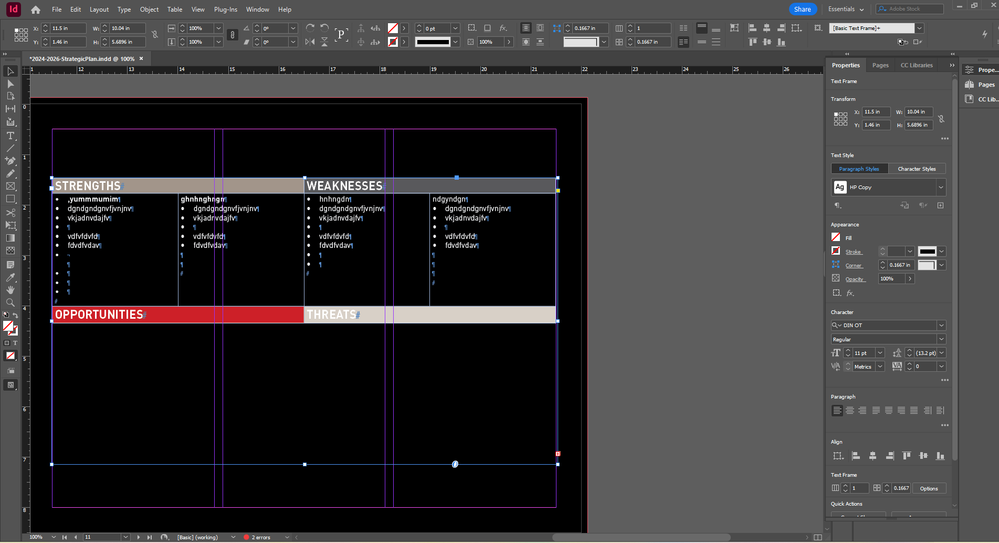Select the Selection tool arrow
Screen dimensions: 999x543
pos(11,71)
